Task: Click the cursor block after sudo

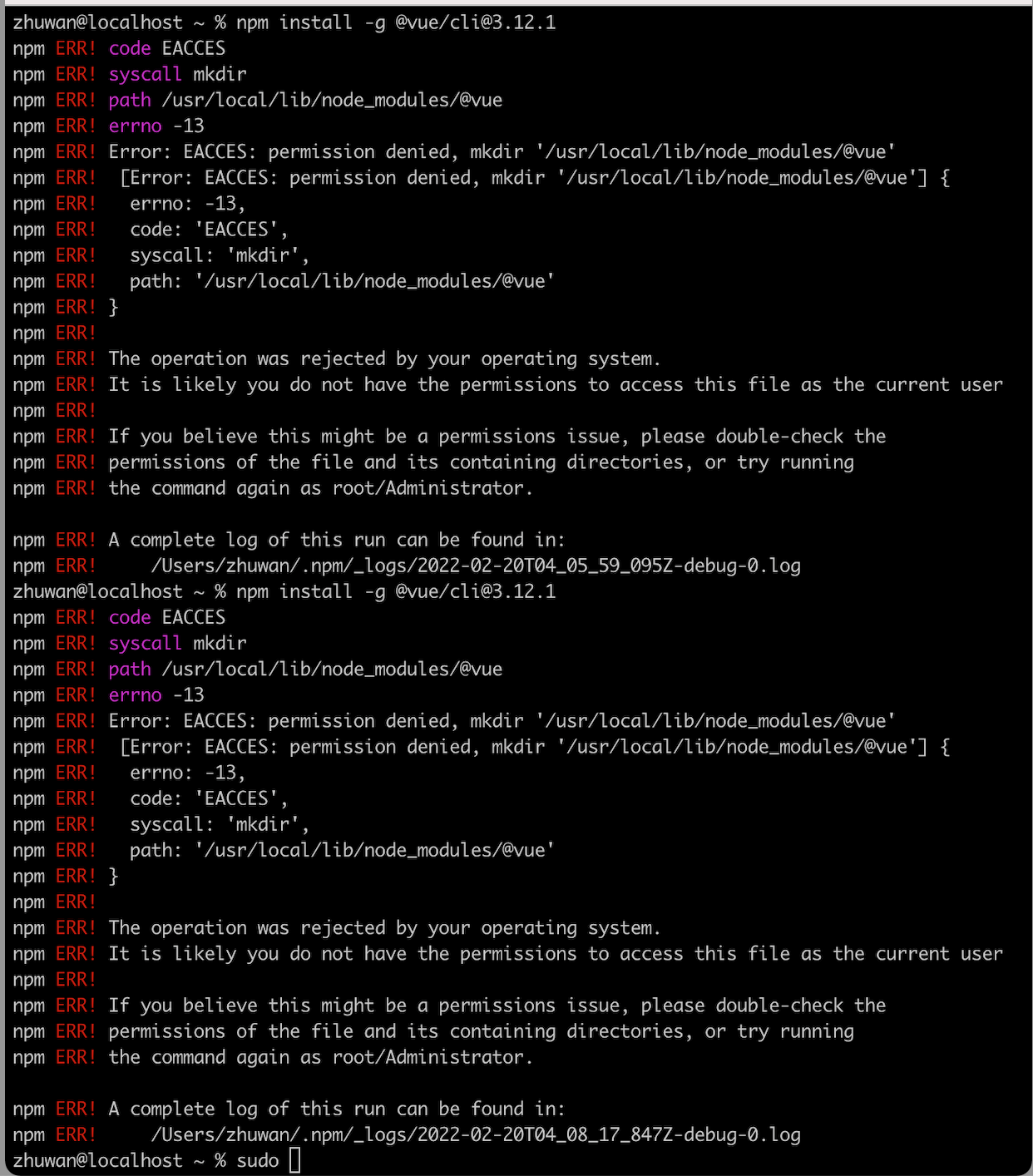Action: pyautogui.click(x=294, y=1160)
